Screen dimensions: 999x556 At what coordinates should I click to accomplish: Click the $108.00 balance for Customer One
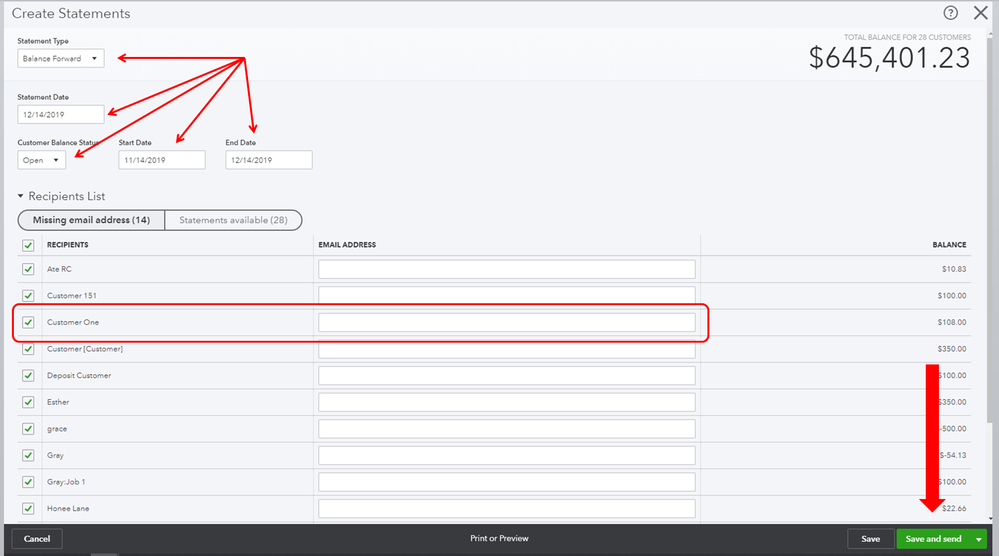(x=951, y=322)
